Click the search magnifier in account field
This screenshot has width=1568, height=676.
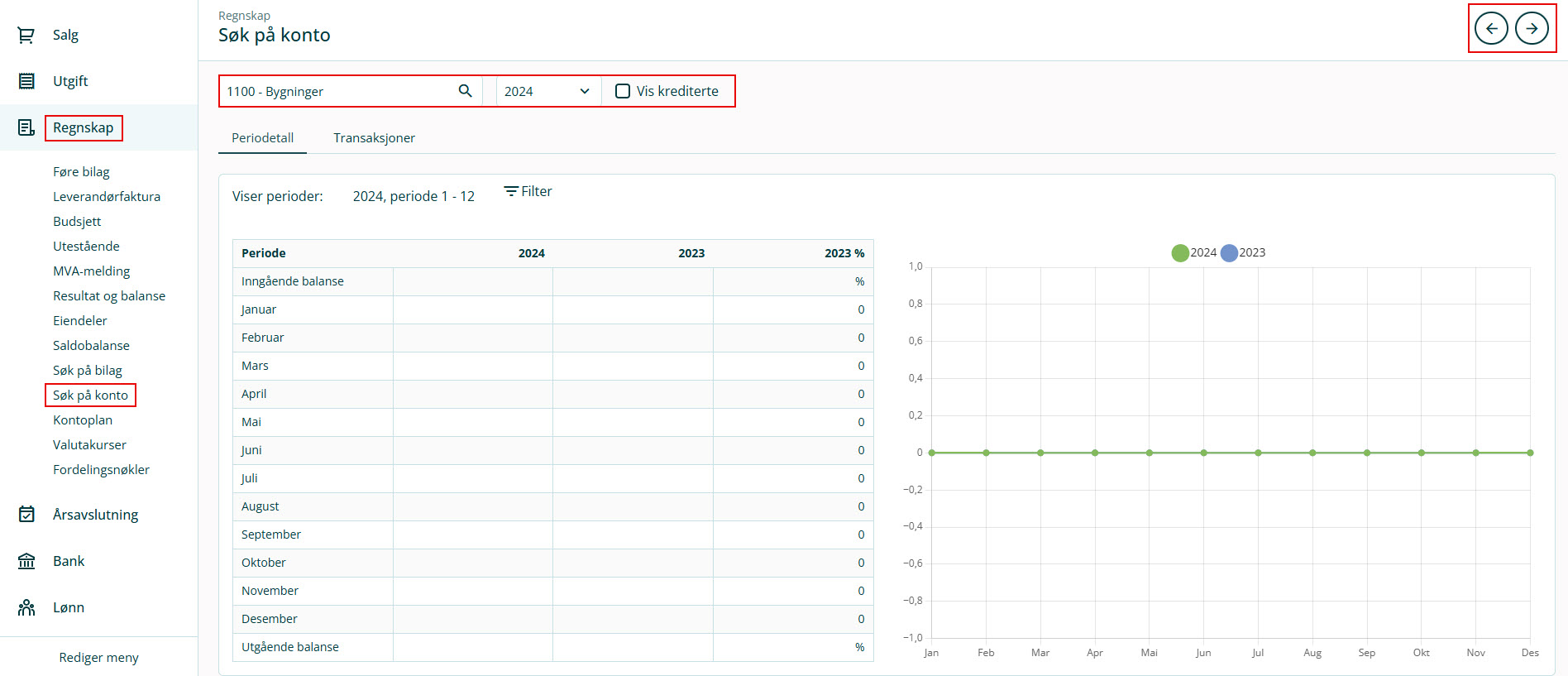466,91
